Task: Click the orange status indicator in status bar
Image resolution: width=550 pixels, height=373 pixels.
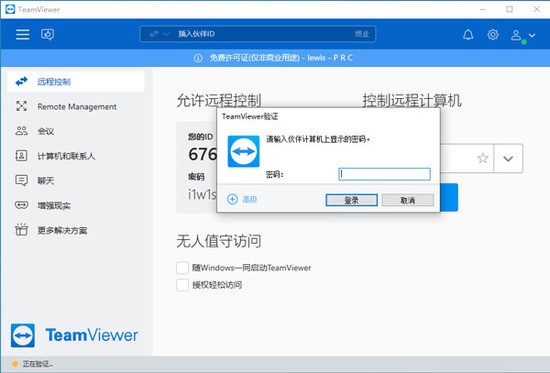Action: pyautogui.click(x=15, y=364)
